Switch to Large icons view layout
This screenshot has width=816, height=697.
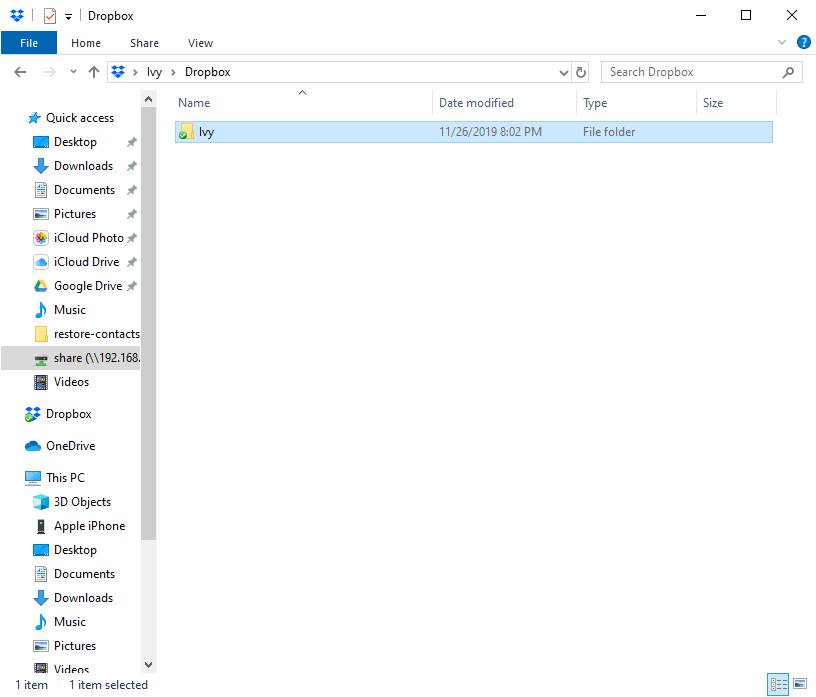(799, 685)
